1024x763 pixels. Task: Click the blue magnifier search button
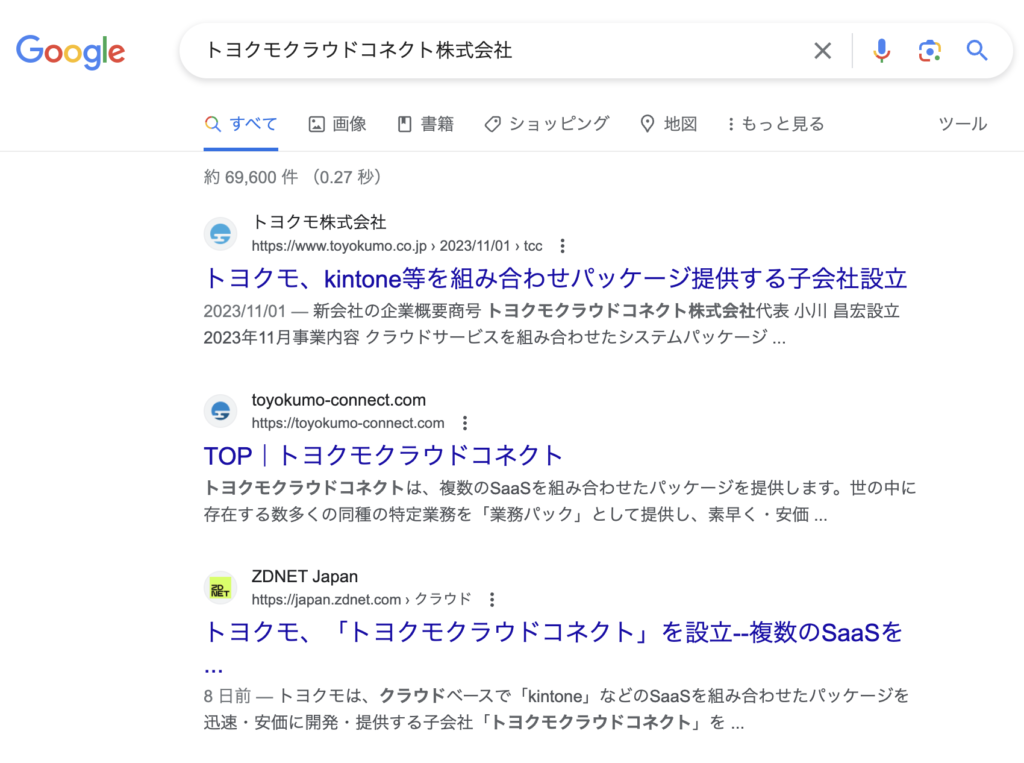click(977, 51)
